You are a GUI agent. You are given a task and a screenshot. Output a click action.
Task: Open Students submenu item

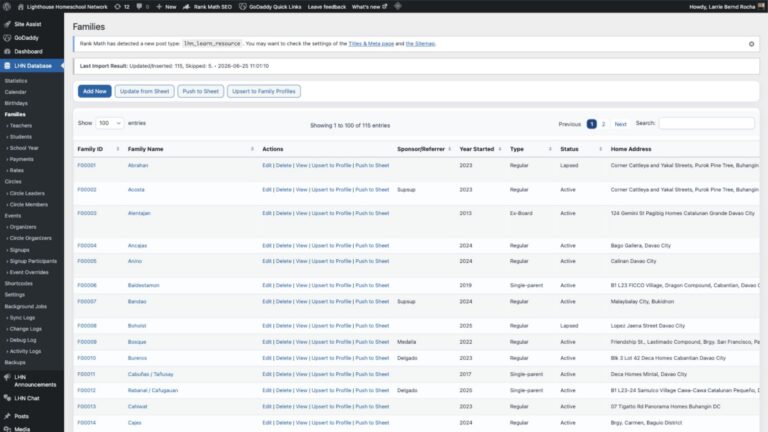coord(21,137)
